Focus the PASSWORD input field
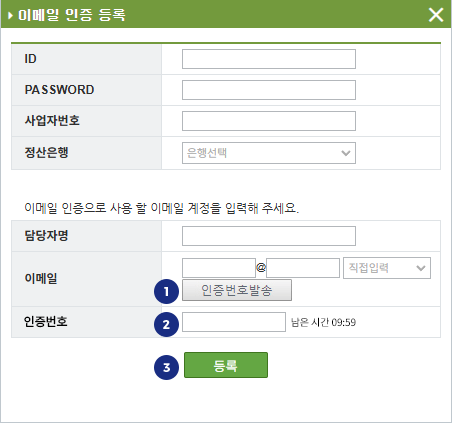Viewport: 452px width, 423px height. click(x=269, y=90)
